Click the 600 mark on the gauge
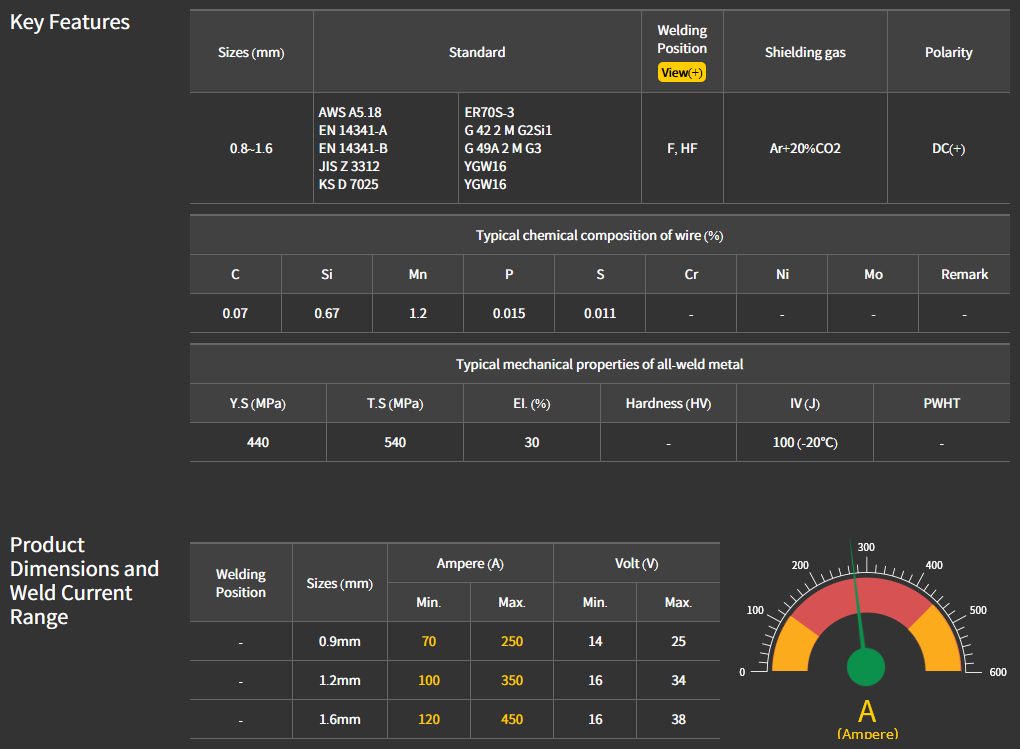 tap(997, 672)
